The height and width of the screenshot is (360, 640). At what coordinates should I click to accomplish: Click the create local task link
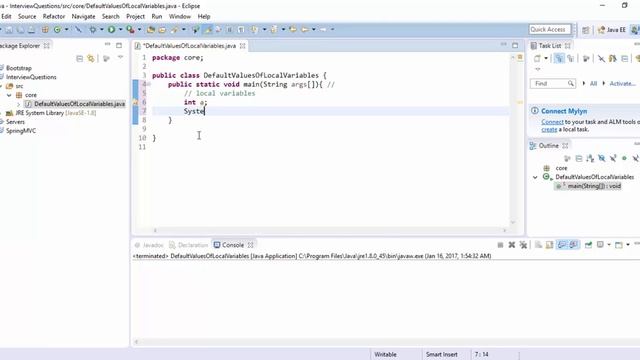click(x=549, y=129)
